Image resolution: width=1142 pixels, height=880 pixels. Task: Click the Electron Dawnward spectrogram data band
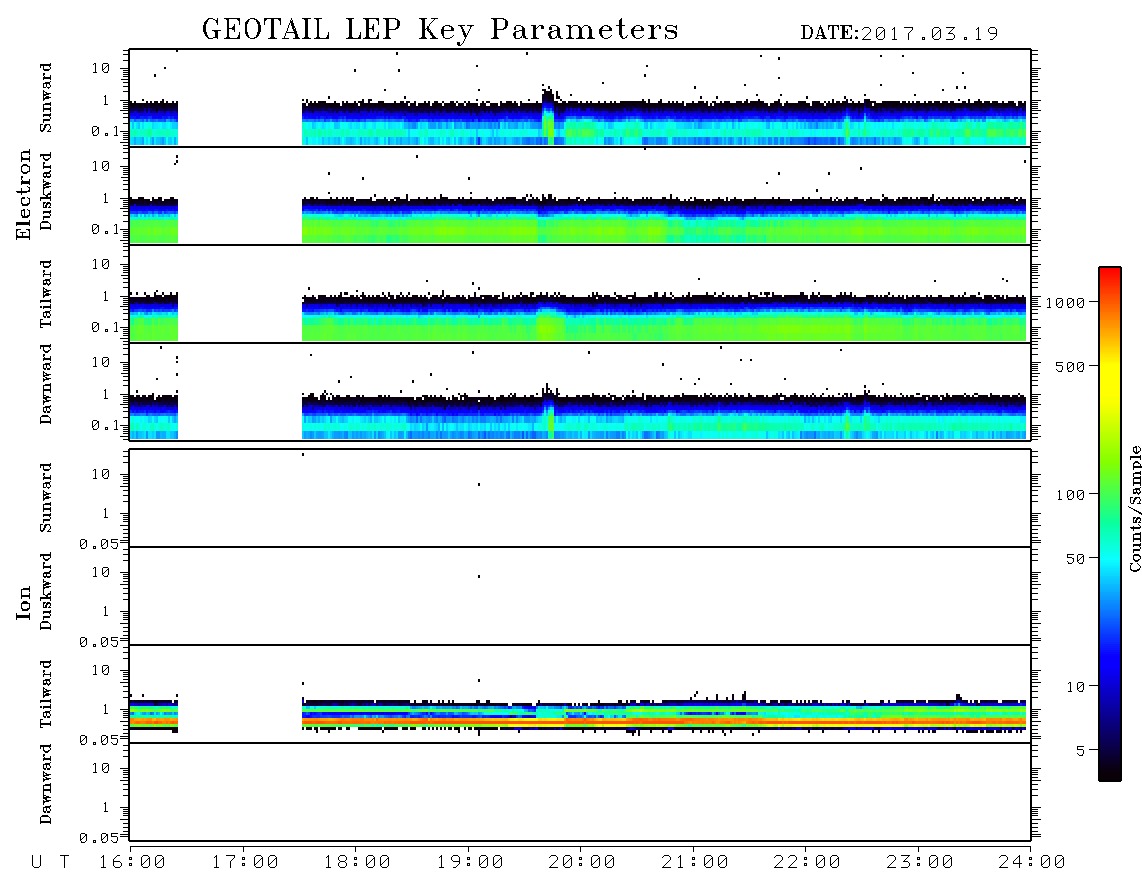(x=663, y=417)
